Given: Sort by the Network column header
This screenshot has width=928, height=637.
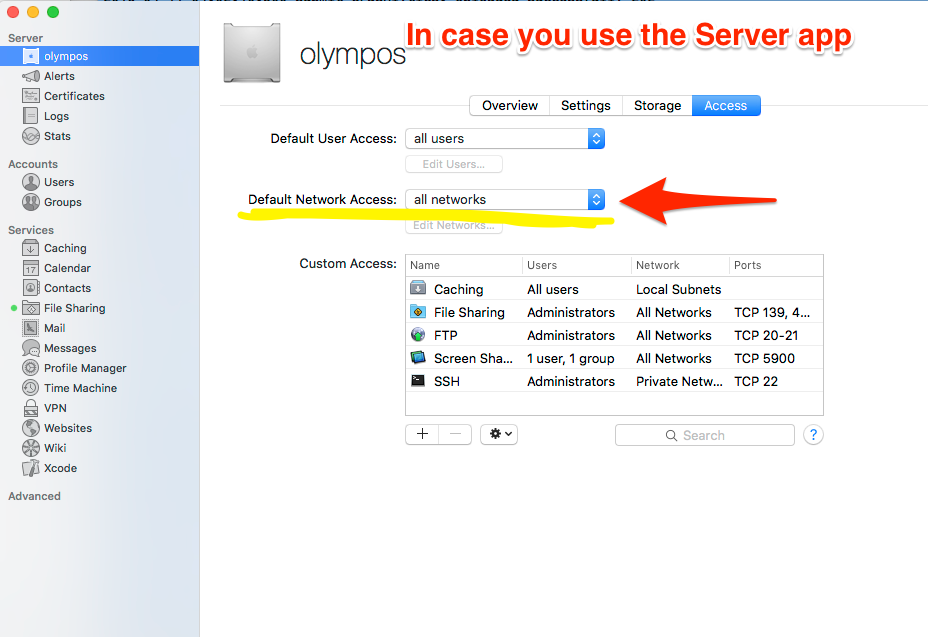Looking at the screenshot, I should [680, 265].
